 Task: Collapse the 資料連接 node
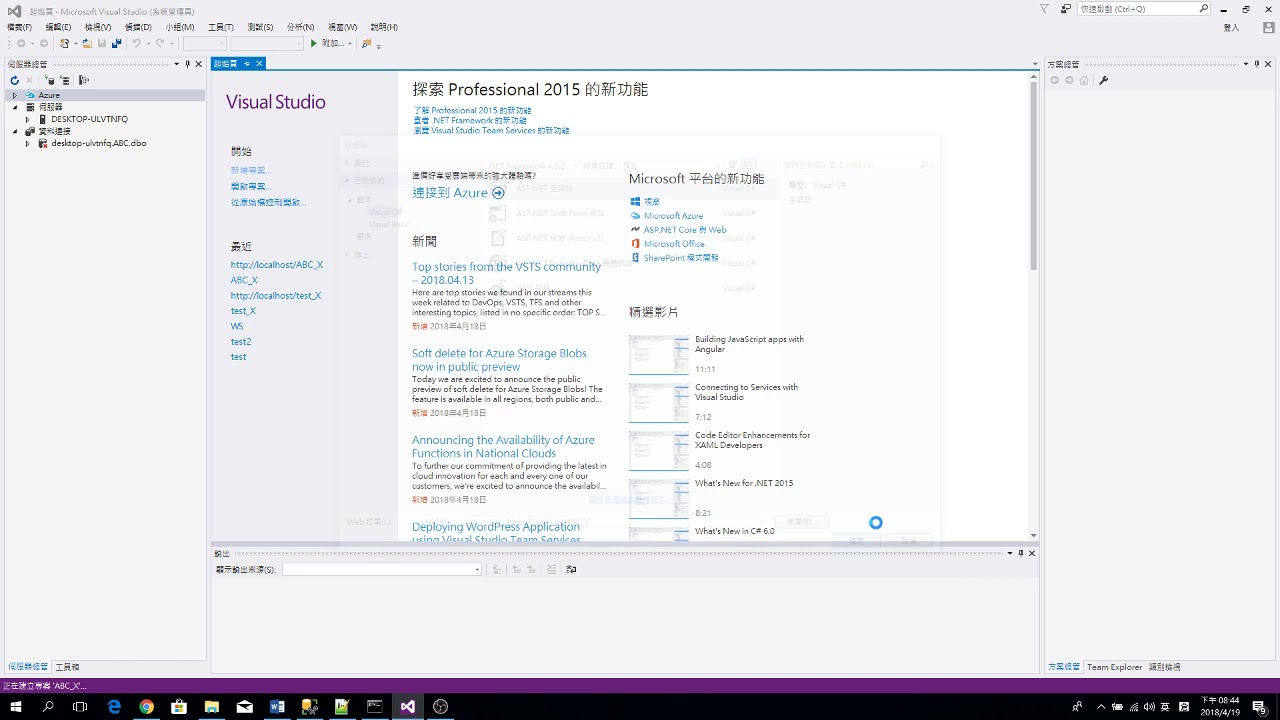(14, 131)
